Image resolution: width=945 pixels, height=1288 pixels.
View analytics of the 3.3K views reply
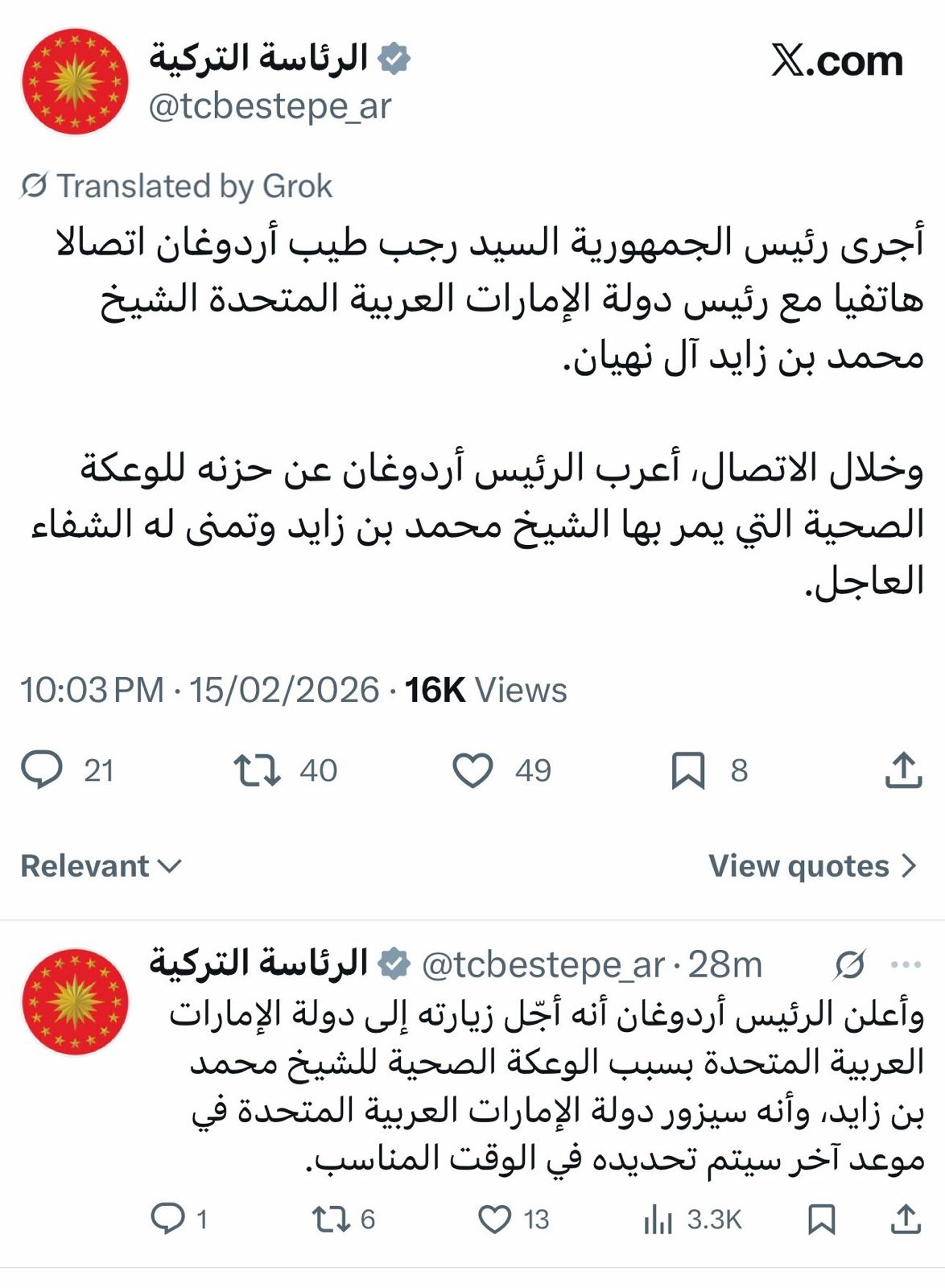click(658, 1219)
